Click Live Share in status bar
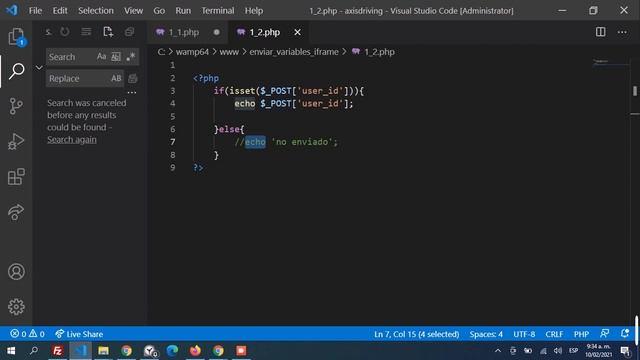This screenshot has height=360, width=640. pos(80,334)
